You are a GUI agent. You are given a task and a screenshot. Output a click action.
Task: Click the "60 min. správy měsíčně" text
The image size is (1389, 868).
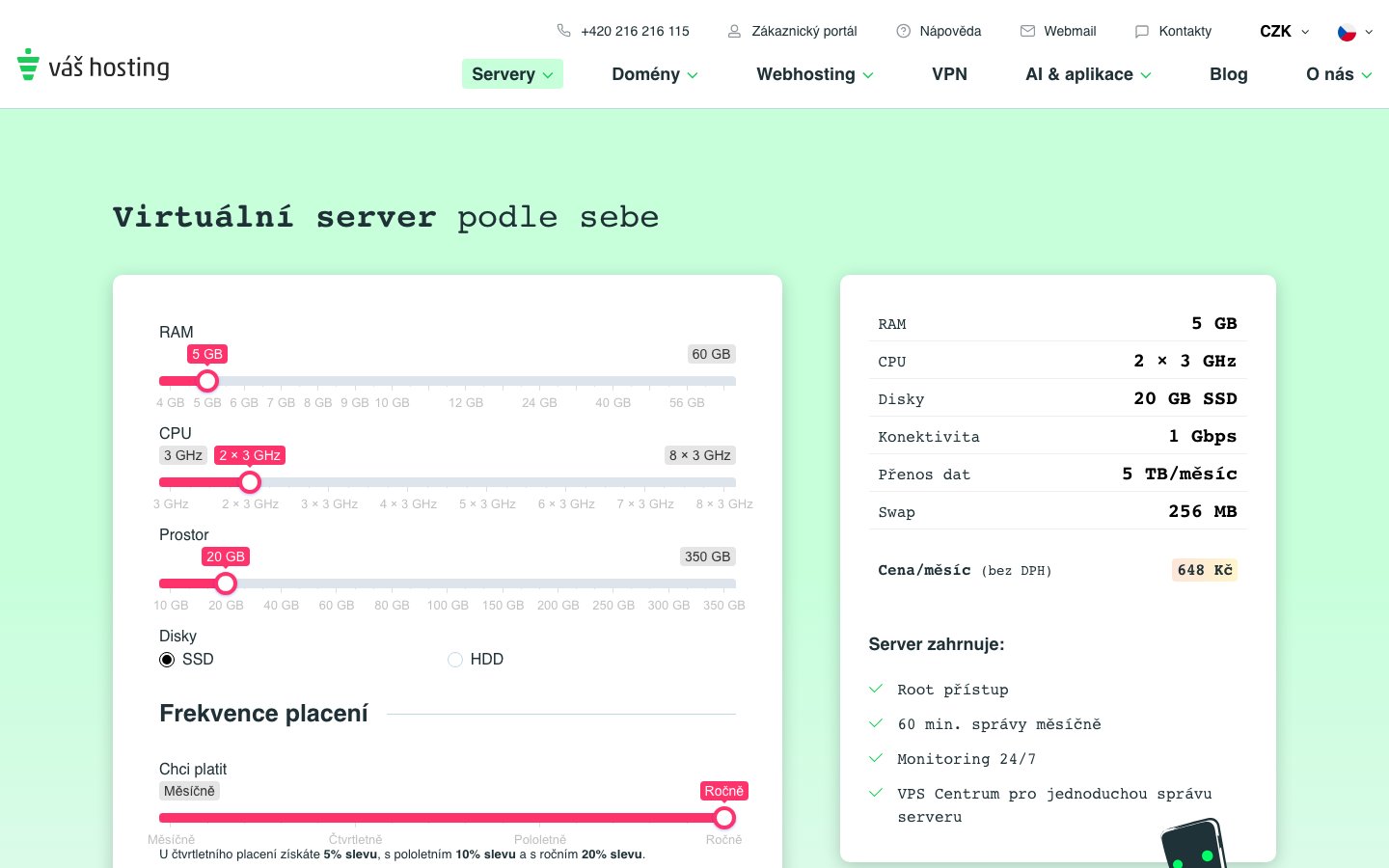pyautogui.click(x=999, y=724)
